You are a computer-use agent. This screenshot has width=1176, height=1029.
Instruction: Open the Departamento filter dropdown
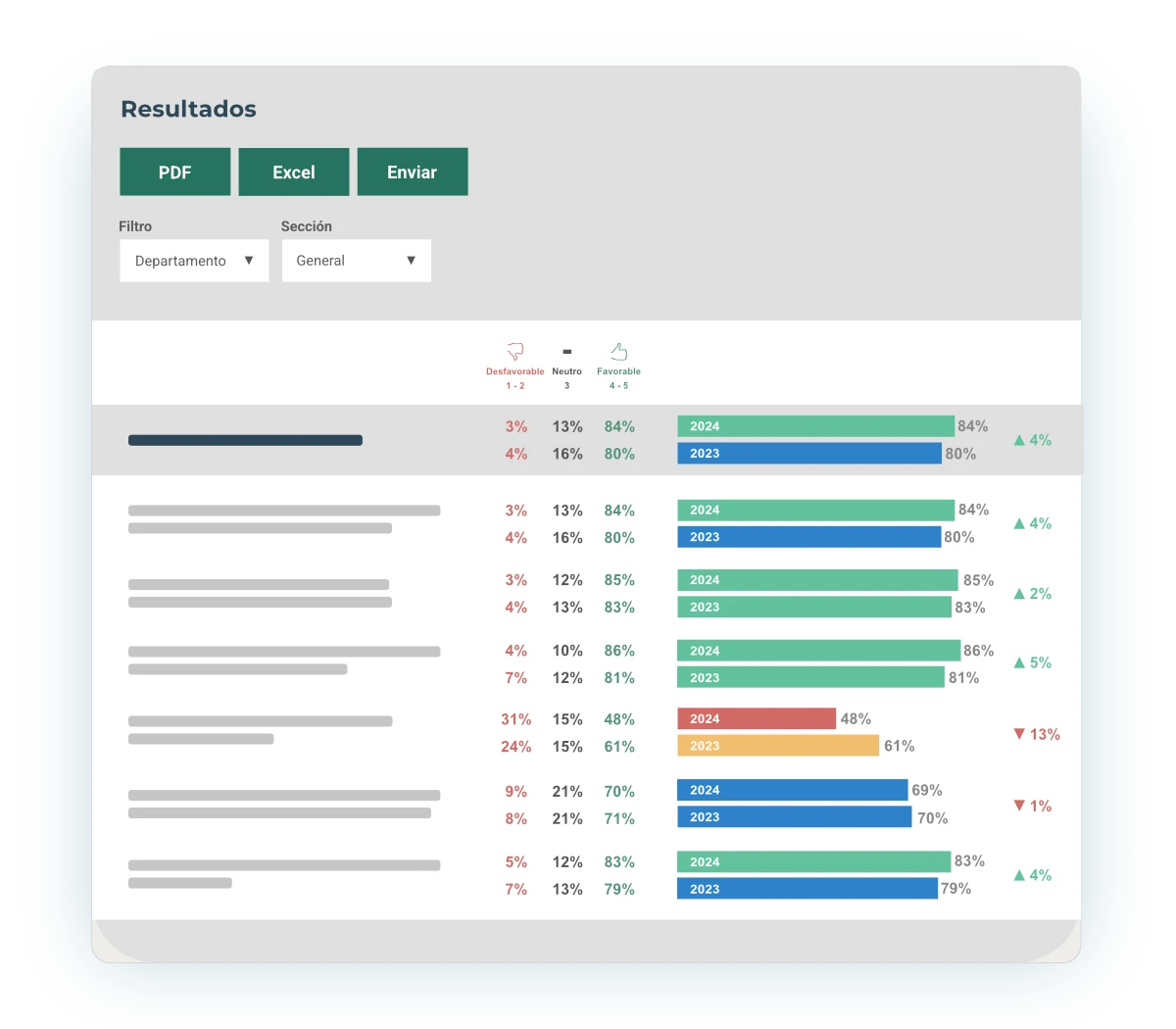(194, 261)
